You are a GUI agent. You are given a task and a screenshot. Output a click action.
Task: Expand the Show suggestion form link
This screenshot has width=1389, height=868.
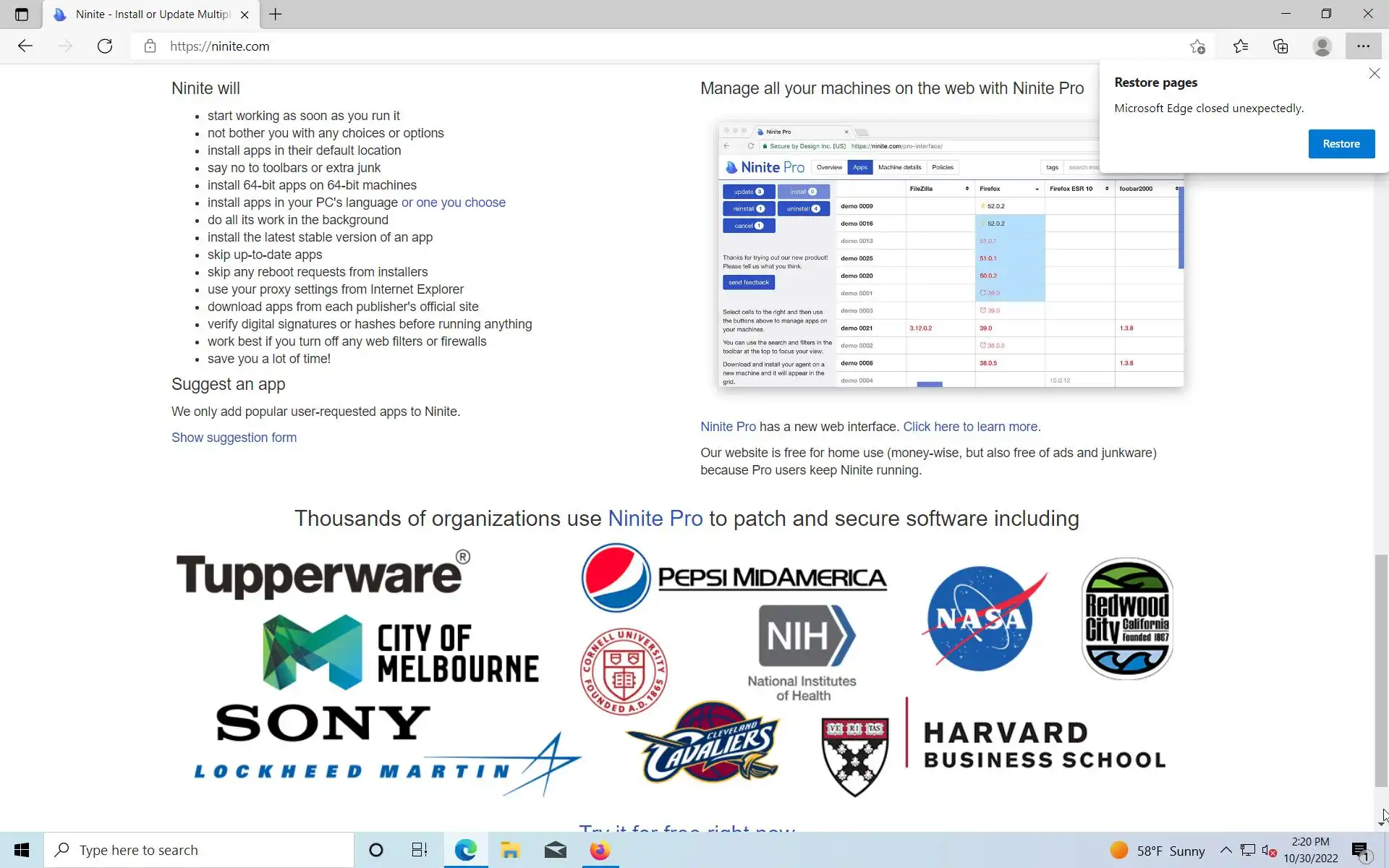[x=234, y=438]
